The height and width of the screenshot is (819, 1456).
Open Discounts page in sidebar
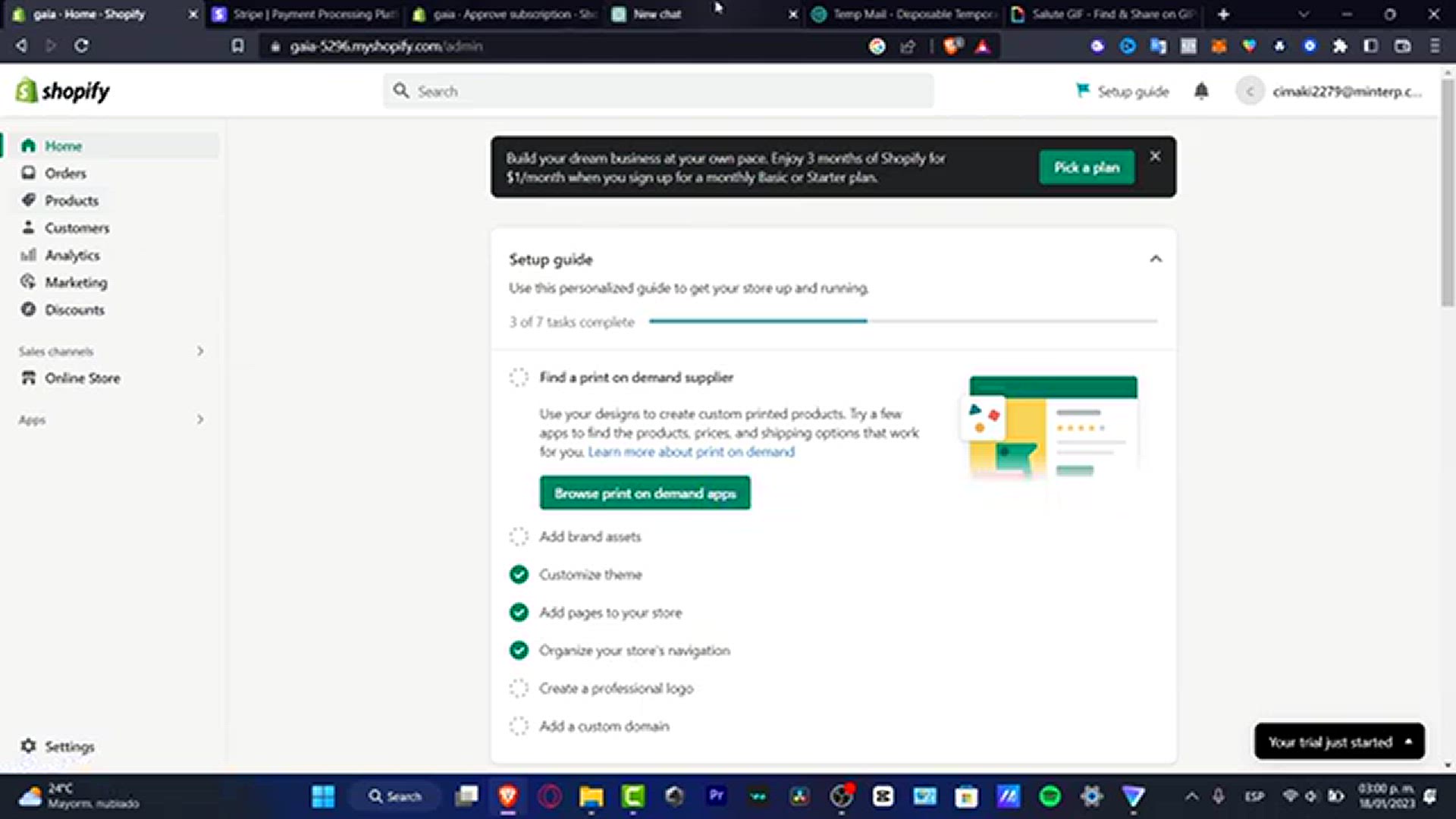point(74,309)
